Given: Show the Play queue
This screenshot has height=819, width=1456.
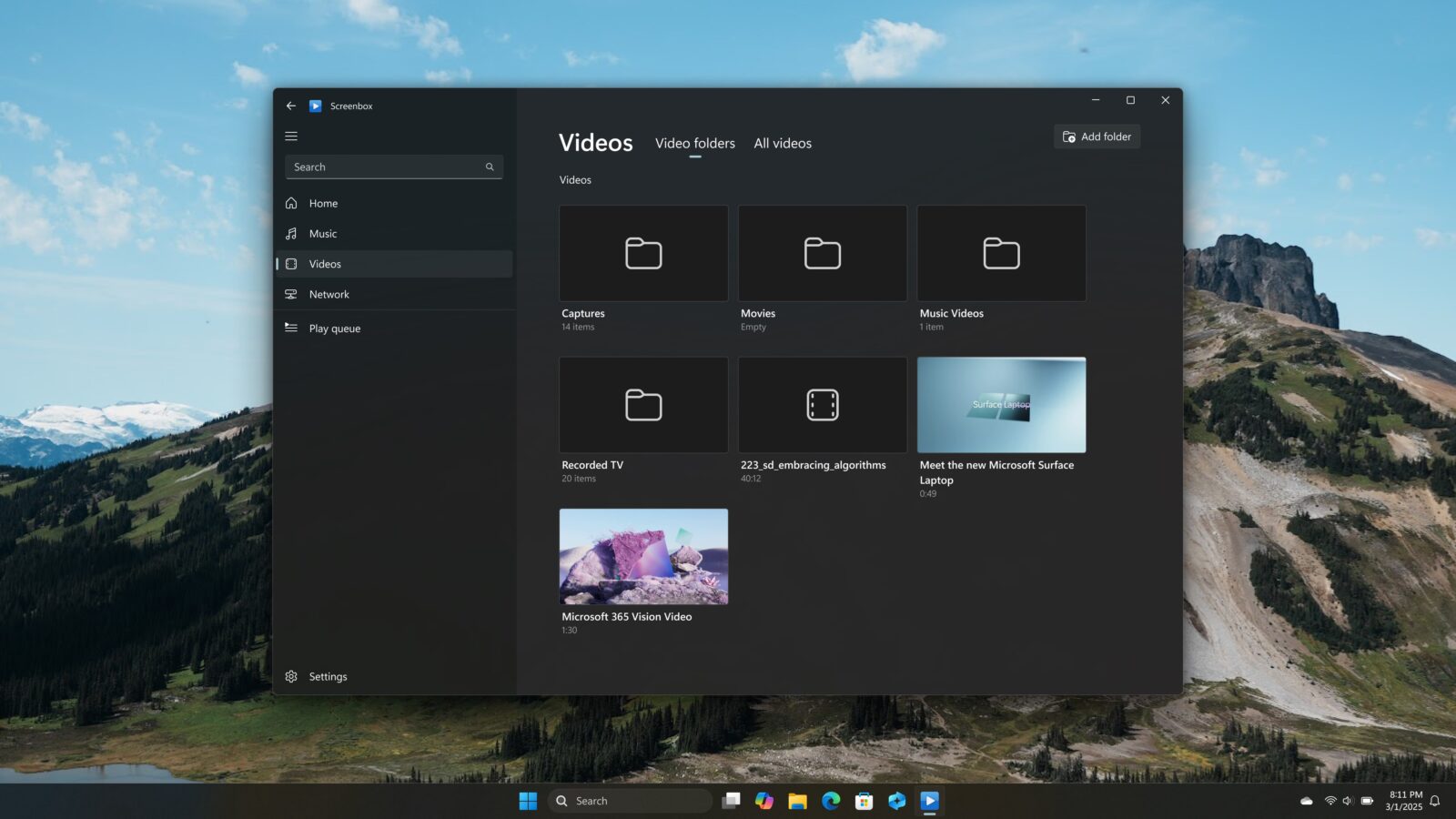Looking at the screenshot, I should 334,329.
